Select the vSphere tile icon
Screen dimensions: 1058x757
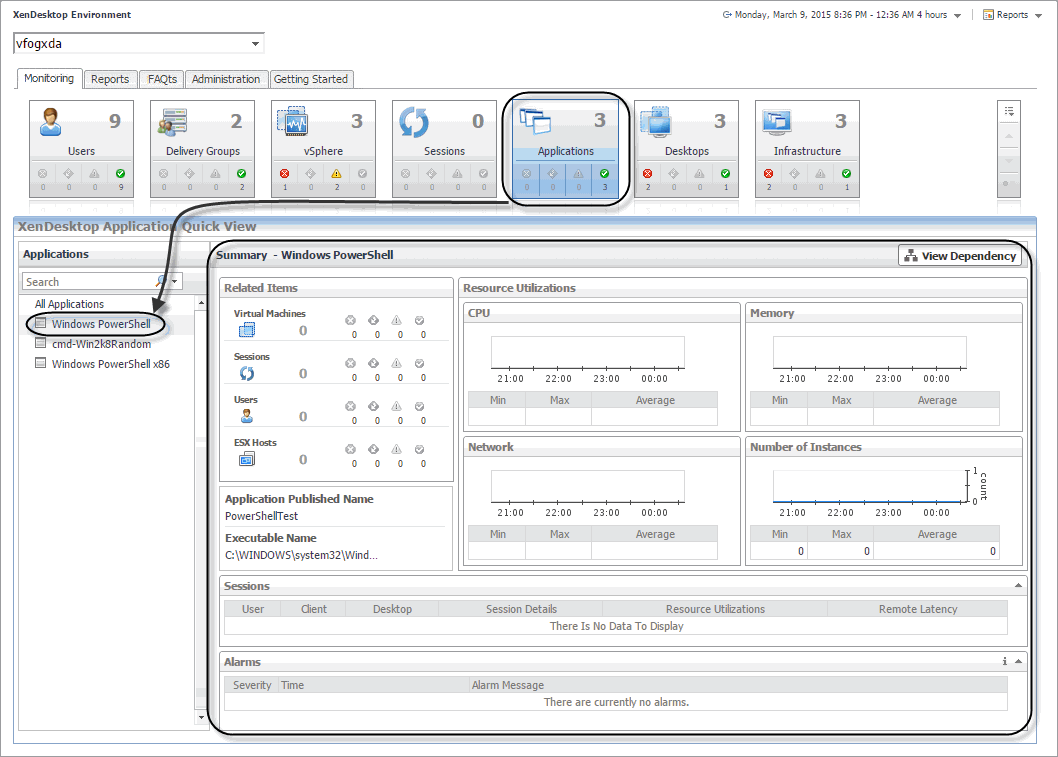click(295, 122)
